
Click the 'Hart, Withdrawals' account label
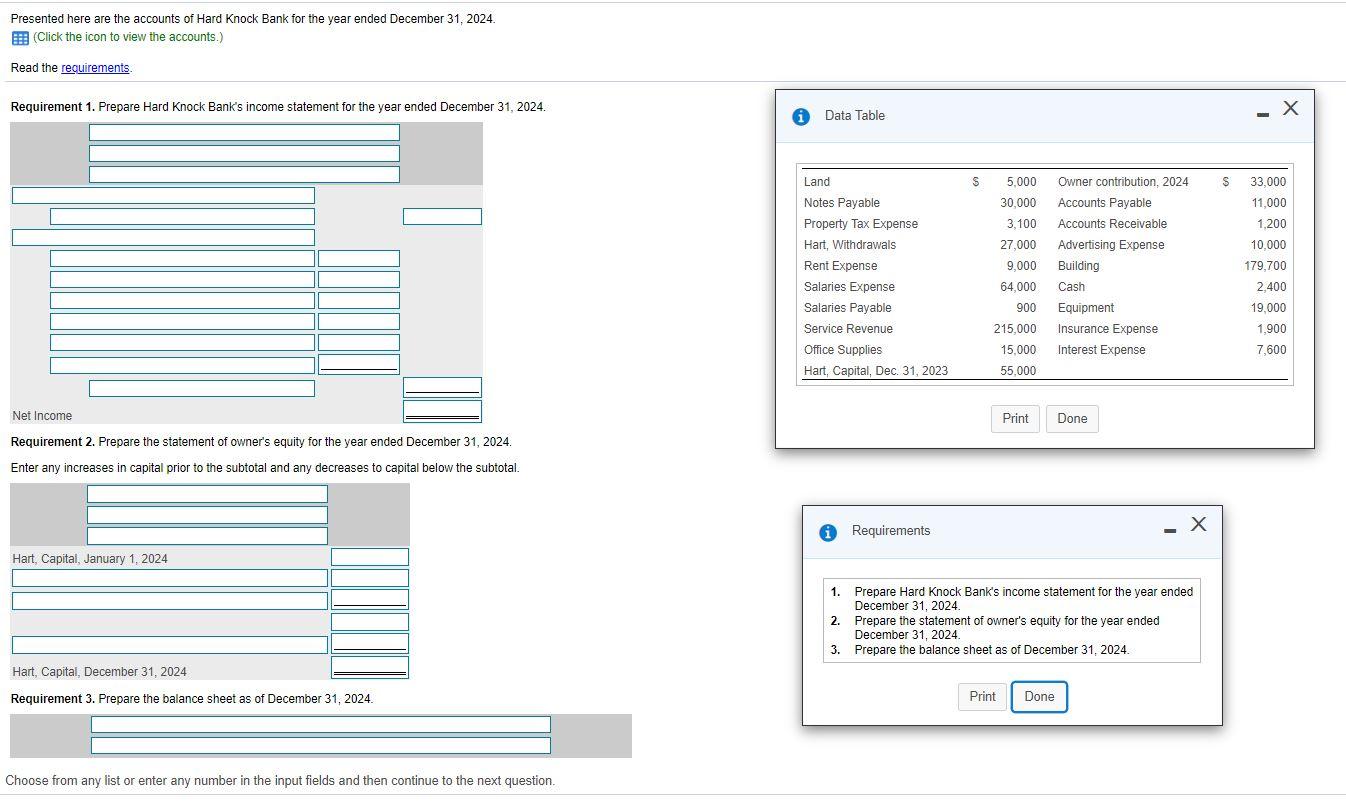click(x=850, y=245)
